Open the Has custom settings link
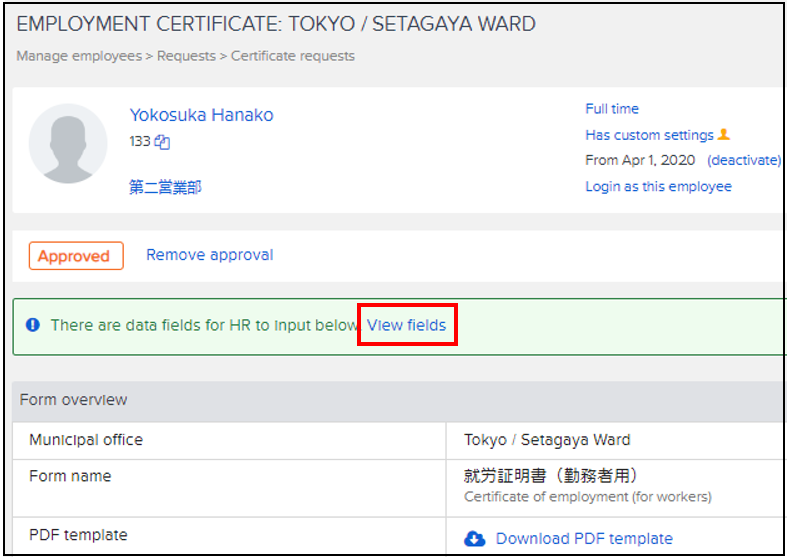The height and width of the screenshot is (557, 787). tap(649, 135)
